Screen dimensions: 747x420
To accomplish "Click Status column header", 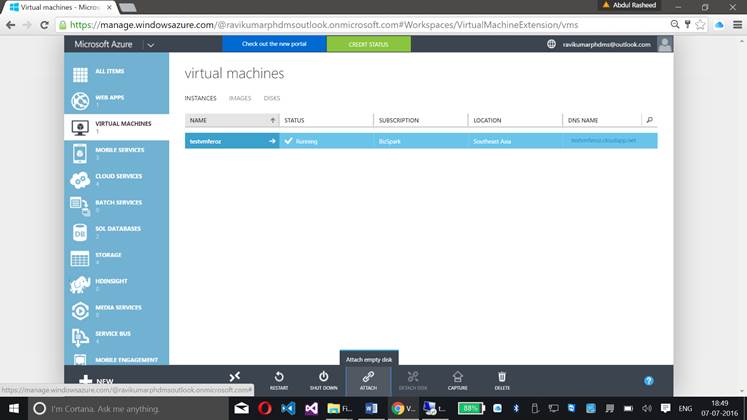I will 326,120.
